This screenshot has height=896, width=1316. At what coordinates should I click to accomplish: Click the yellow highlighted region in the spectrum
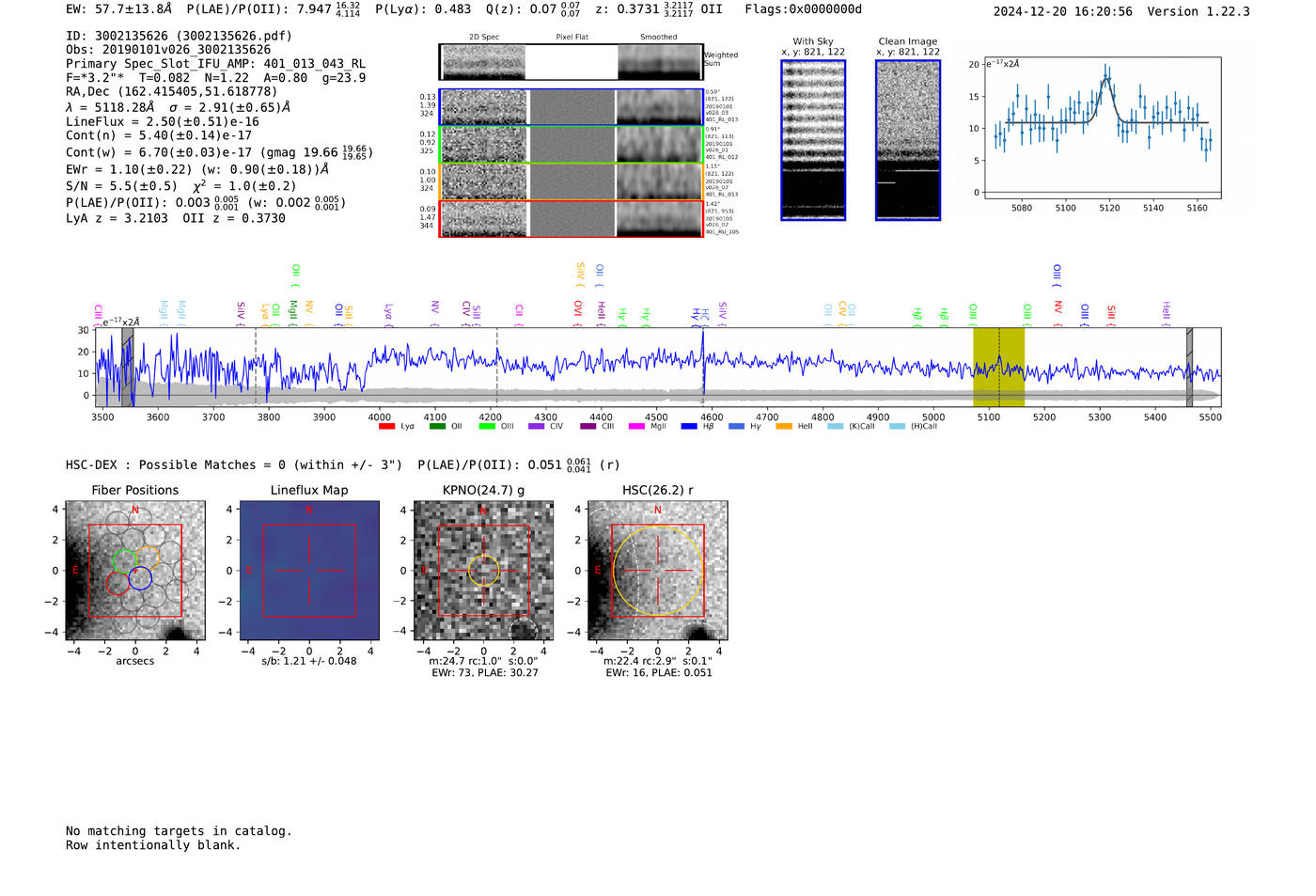pyautogui.click(x=998, y=367)
